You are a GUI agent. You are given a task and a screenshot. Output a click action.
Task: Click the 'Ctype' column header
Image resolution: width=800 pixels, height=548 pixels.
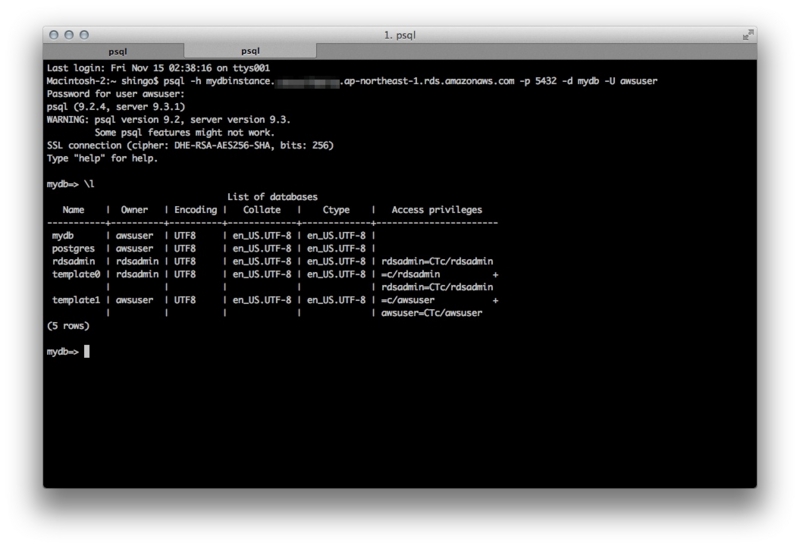click(336, 210)
